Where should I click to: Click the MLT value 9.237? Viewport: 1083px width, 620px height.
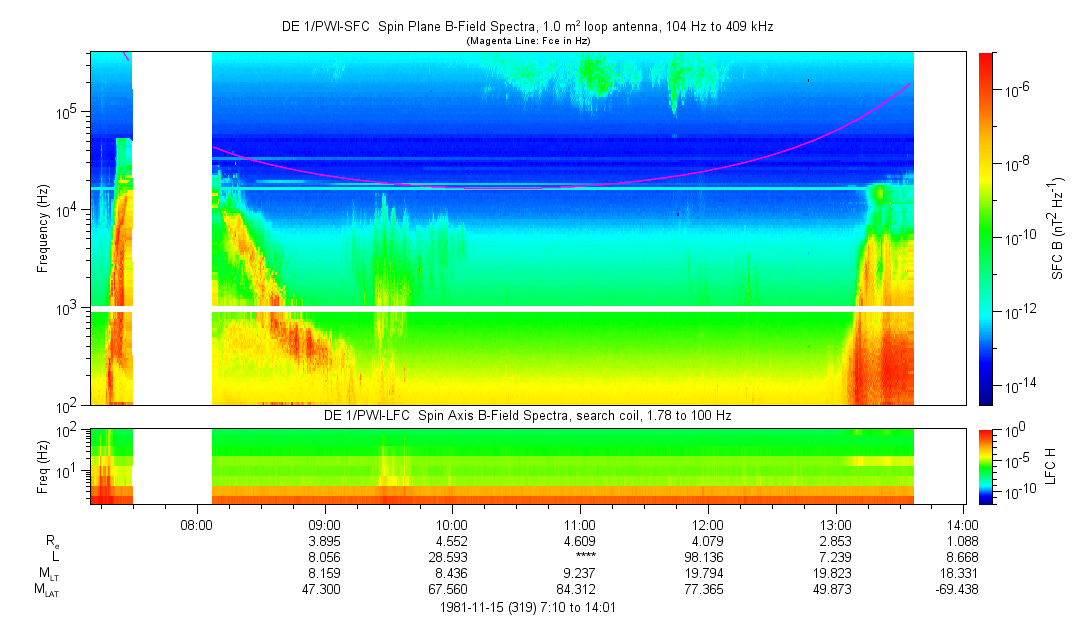[x=579, y=574]
